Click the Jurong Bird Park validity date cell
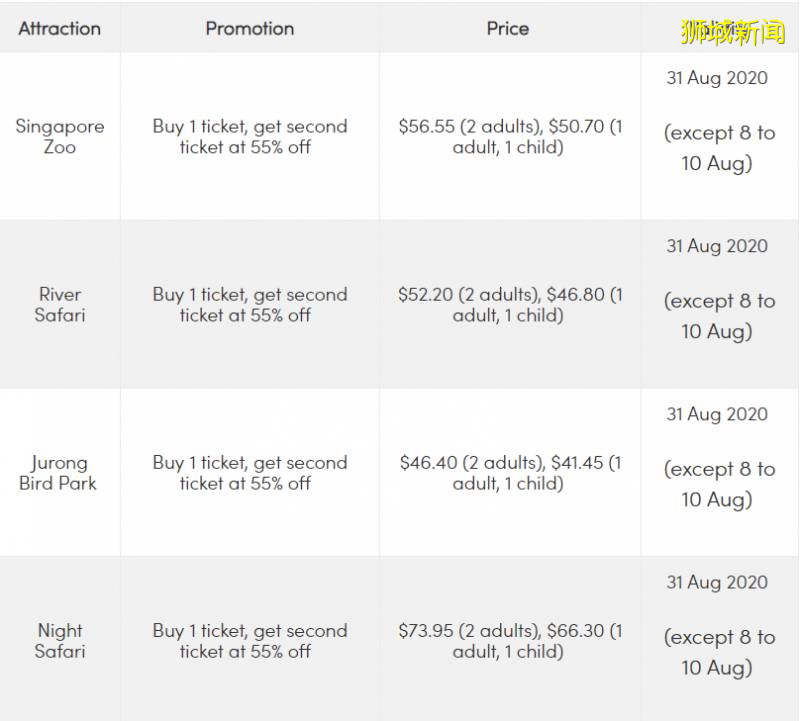The width and height of the screenshot is (800, 721). [x=718, y=457]
